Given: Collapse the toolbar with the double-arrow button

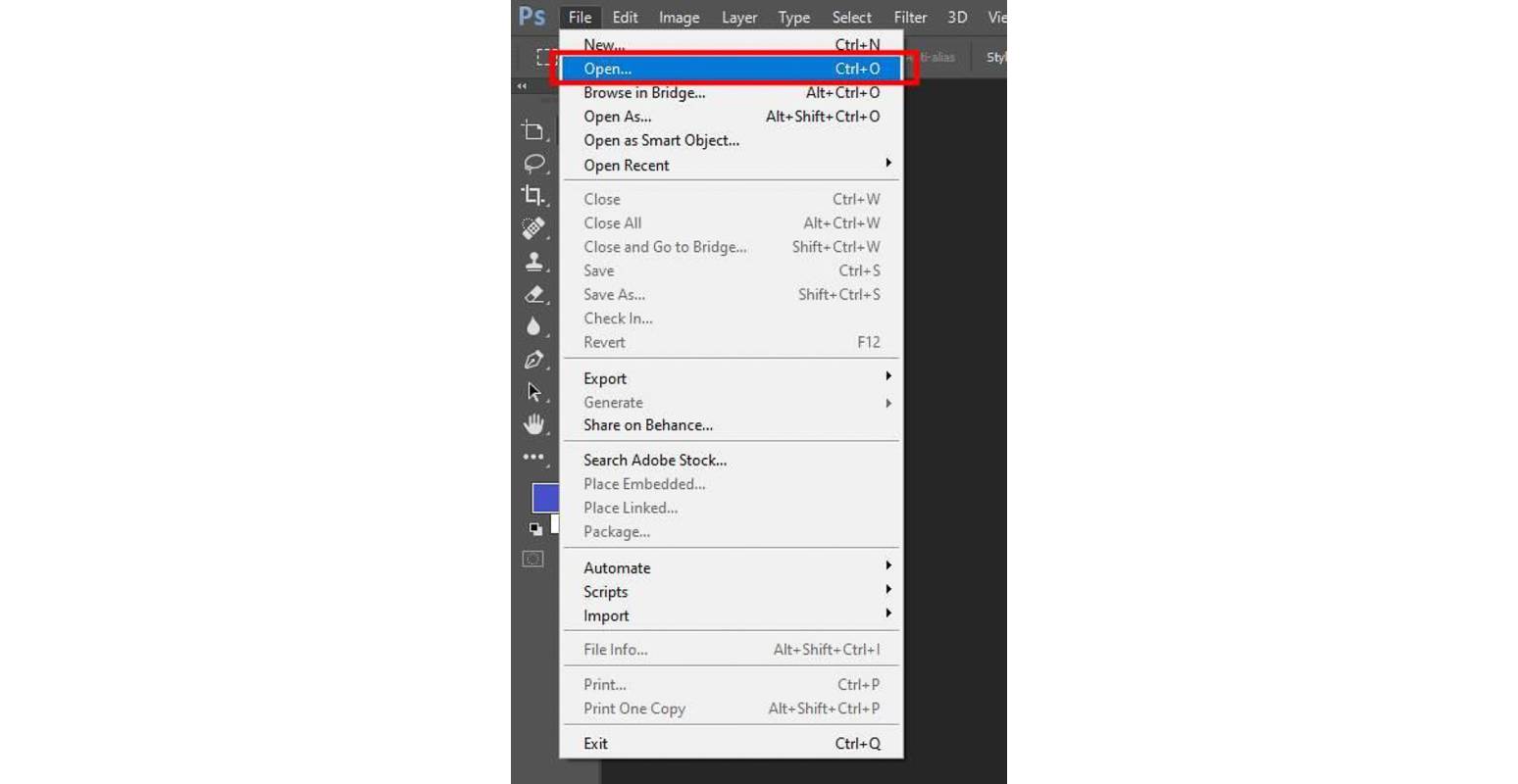Looking at the screenshot, I should coord(522,86).
